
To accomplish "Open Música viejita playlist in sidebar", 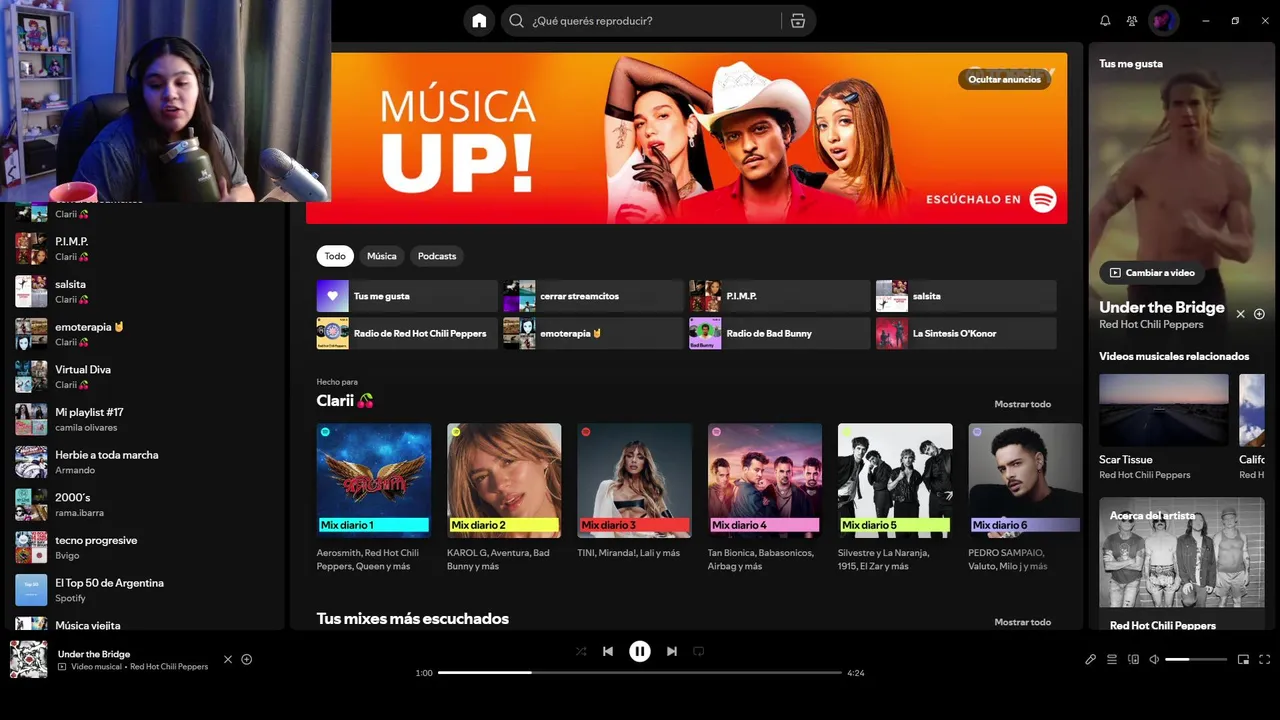I will 146,624.
